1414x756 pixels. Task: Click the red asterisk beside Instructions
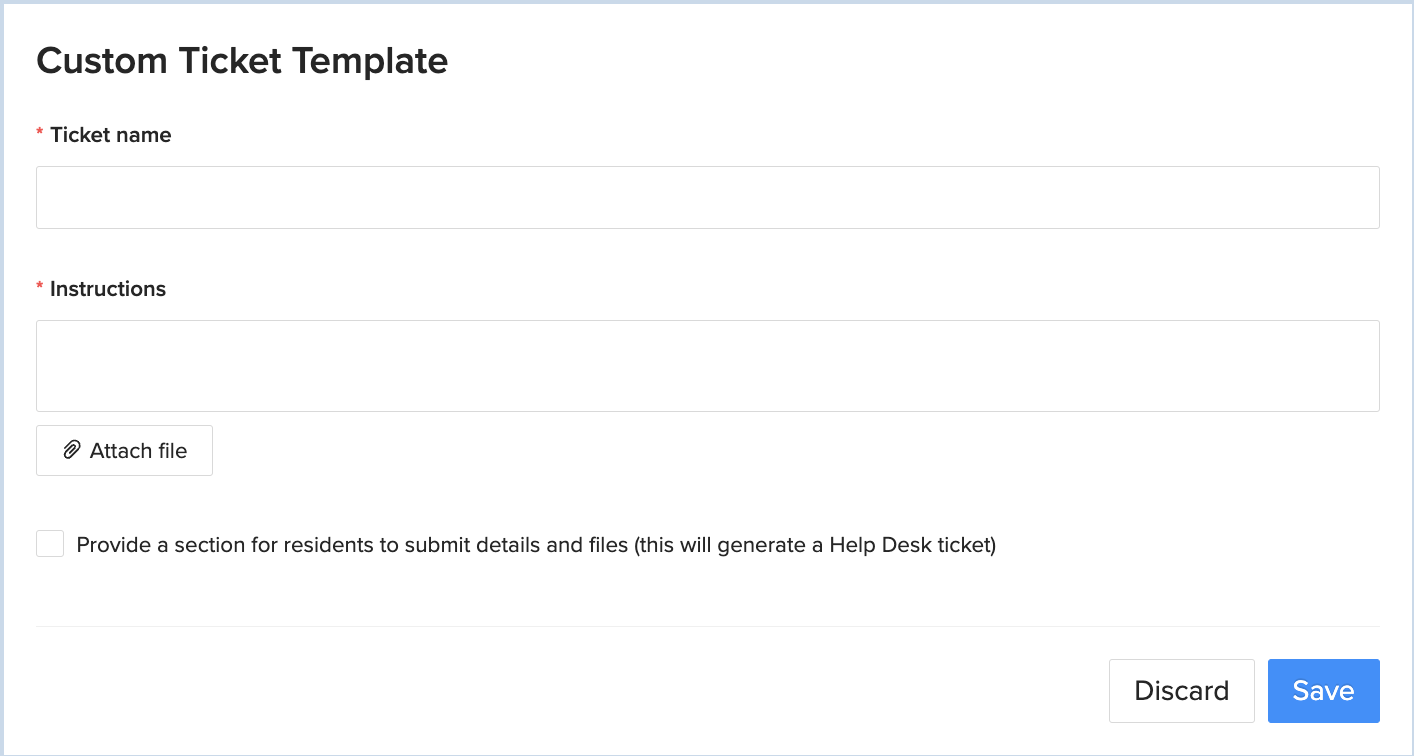[x=40, y=289]
